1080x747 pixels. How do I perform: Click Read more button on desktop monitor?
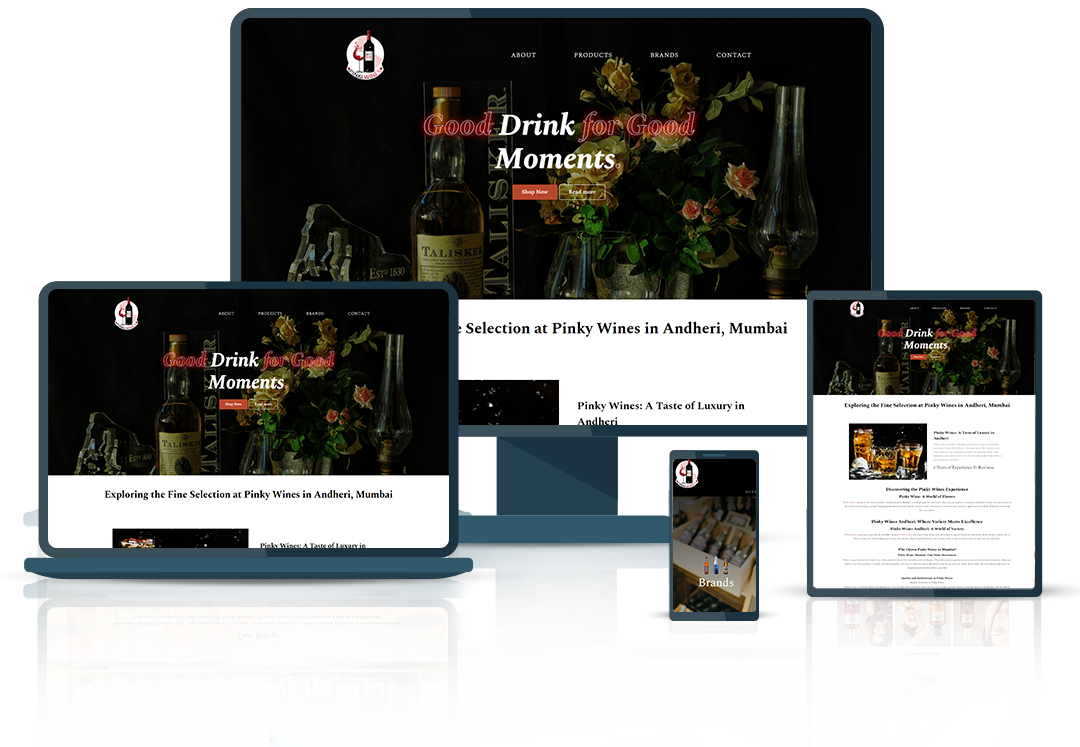click(x=582, y=191)
